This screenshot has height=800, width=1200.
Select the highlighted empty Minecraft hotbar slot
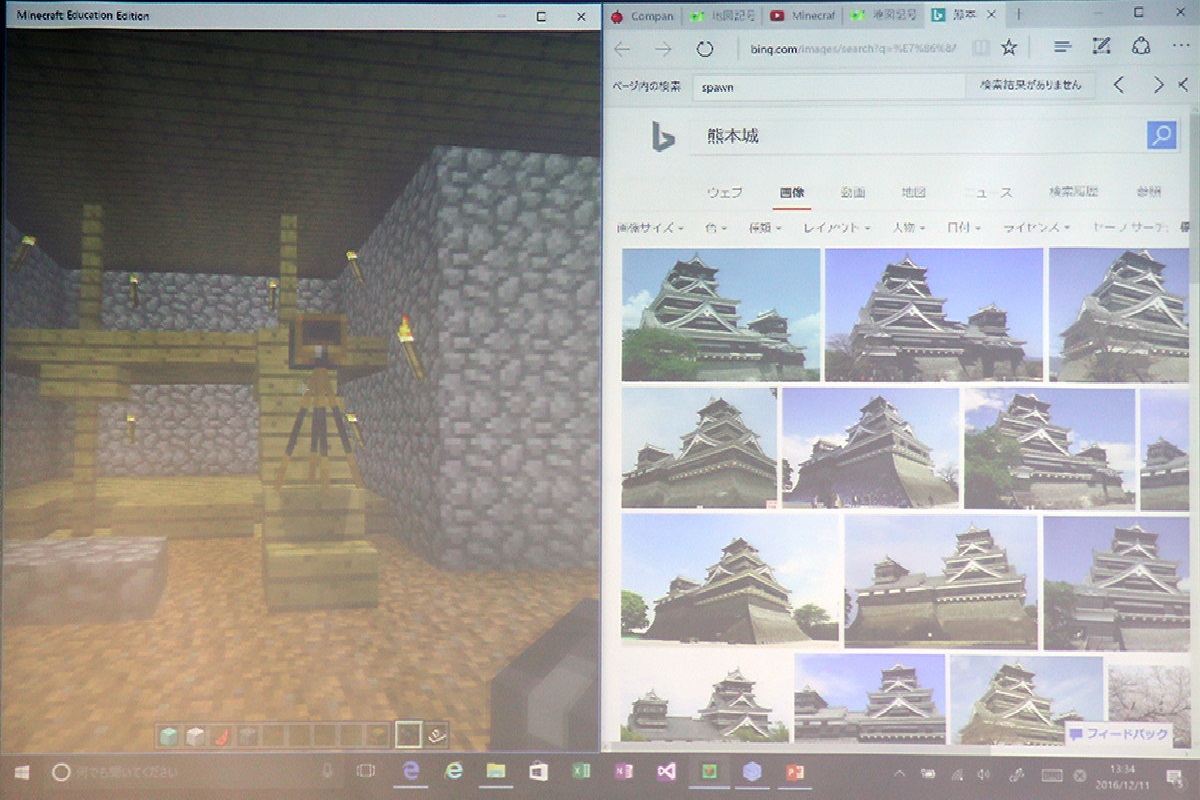click(407, 735)
